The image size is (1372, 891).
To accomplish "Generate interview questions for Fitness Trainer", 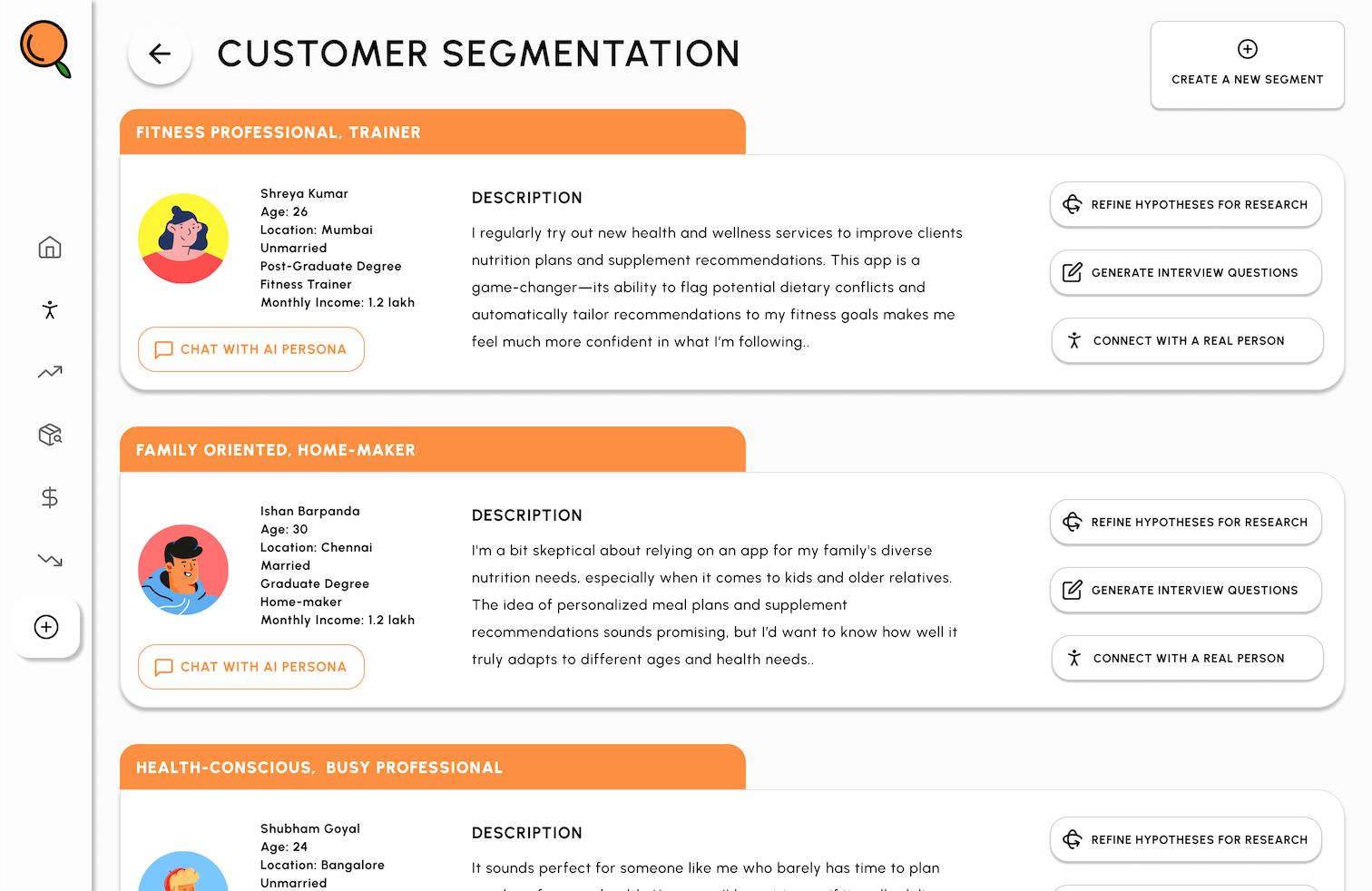I will tap(1185, 273).
